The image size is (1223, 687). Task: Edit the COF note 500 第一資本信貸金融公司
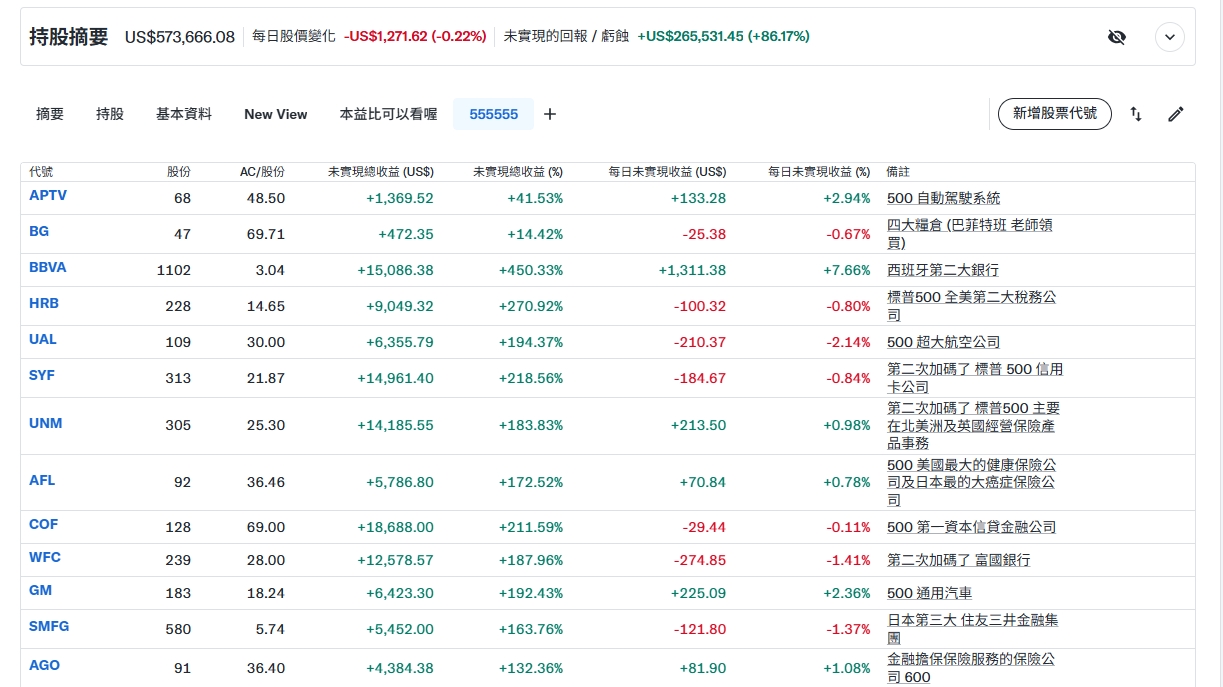(972, 527)
